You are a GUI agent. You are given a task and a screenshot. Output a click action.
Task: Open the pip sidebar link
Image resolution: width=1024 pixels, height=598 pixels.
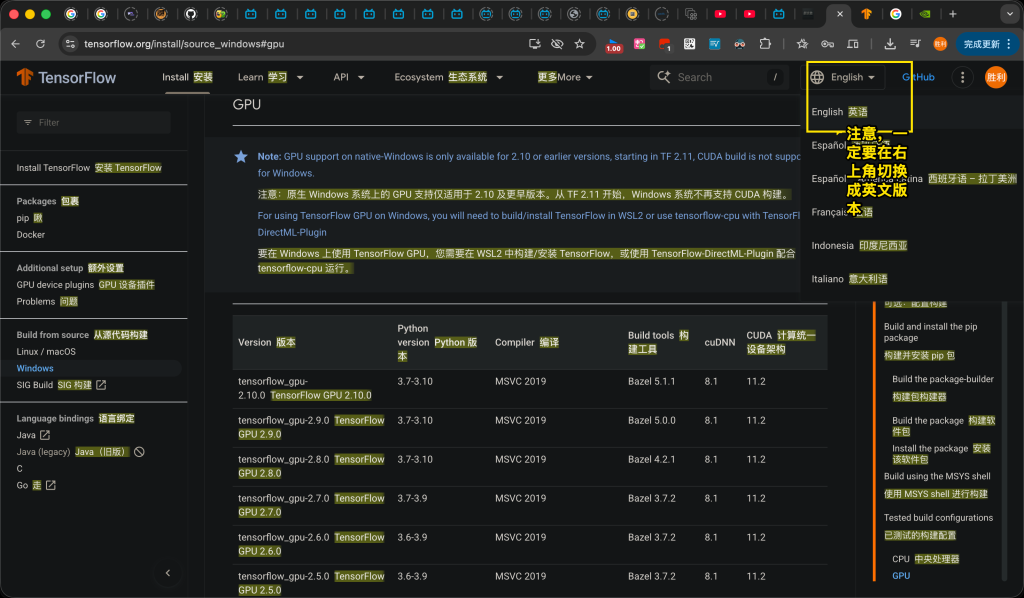(29, 218)
